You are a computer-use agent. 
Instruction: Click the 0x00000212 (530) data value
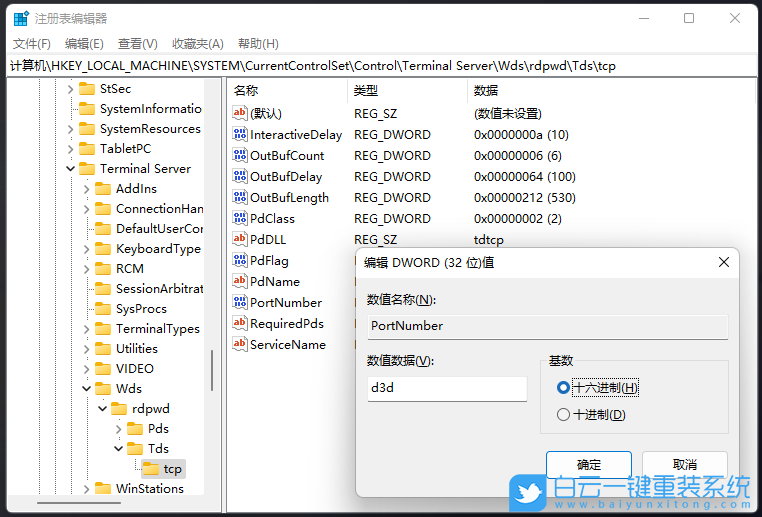(525, 198)
